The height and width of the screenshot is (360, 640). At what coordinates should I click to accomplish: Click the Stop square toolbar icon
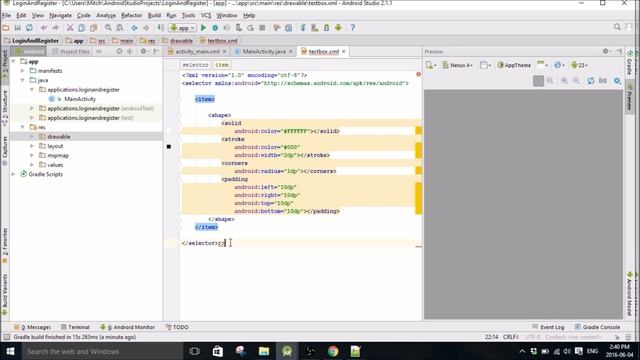click(262, 28)
